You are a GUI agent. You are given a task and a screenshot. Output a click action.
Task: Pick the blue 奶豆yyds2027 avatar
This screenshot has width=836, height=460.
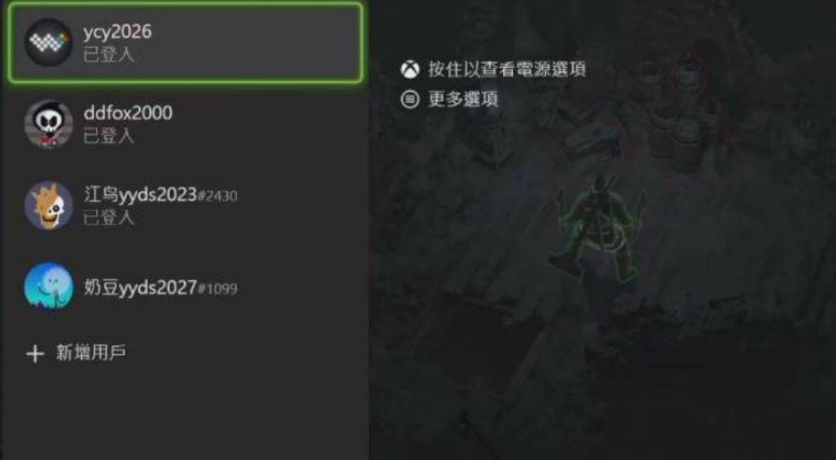(49, 287)
